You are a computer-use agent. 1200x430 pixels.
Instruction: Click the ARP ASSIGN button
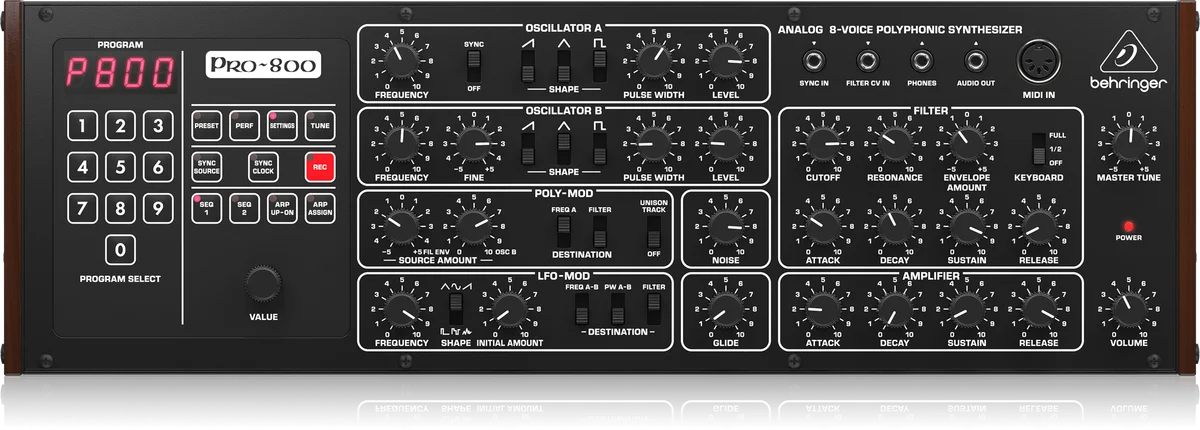pos(319,209)
